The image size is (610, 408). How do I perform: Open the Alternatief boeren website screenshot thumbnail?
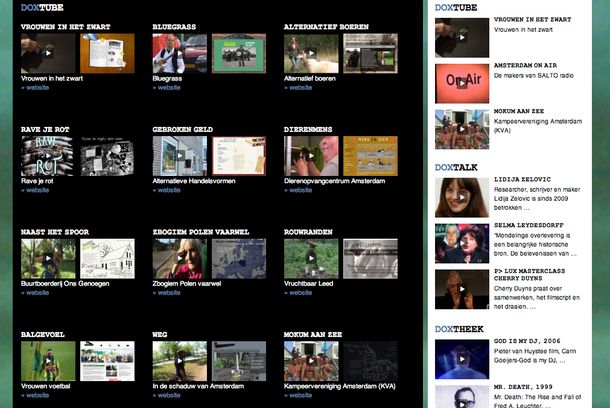click(370, 53)
